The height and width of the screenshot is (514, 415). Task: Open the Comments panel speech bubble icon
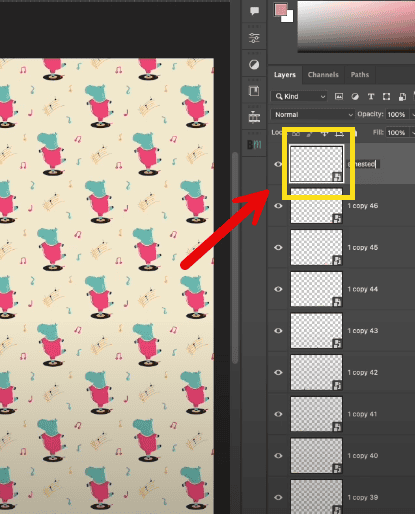click(254, 11)
